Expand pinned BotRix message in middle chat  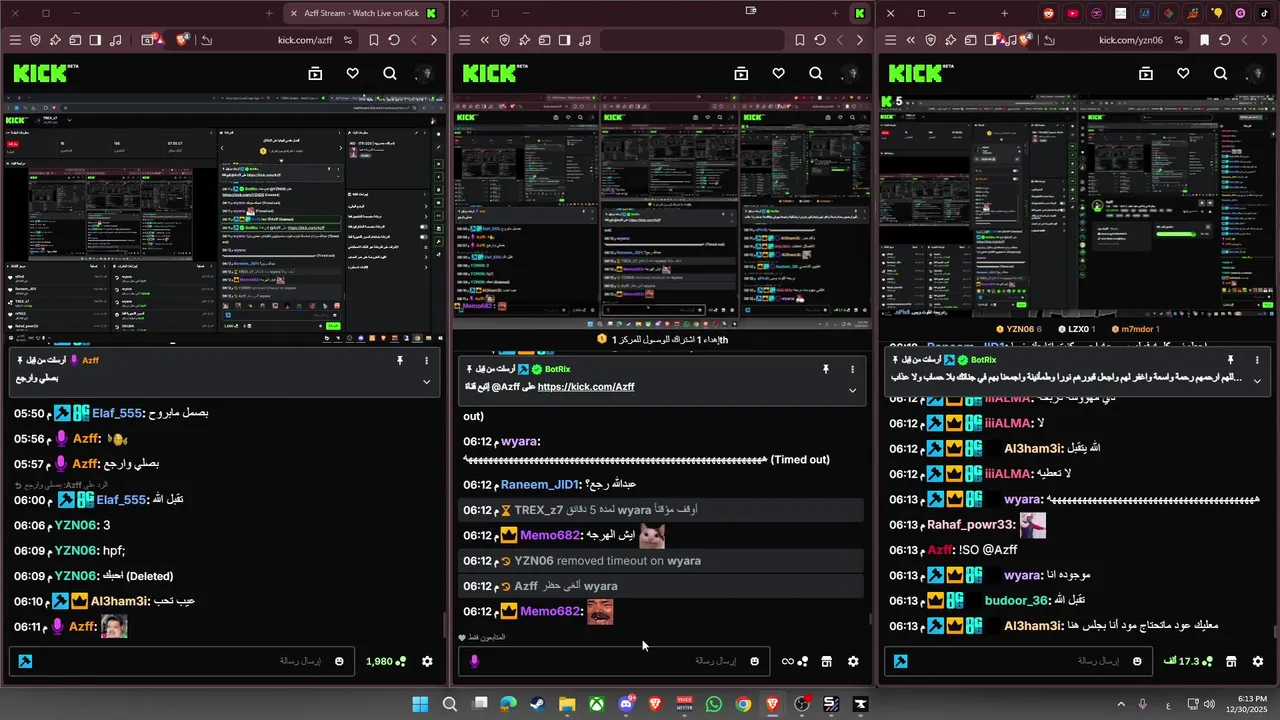click(852, 390)
